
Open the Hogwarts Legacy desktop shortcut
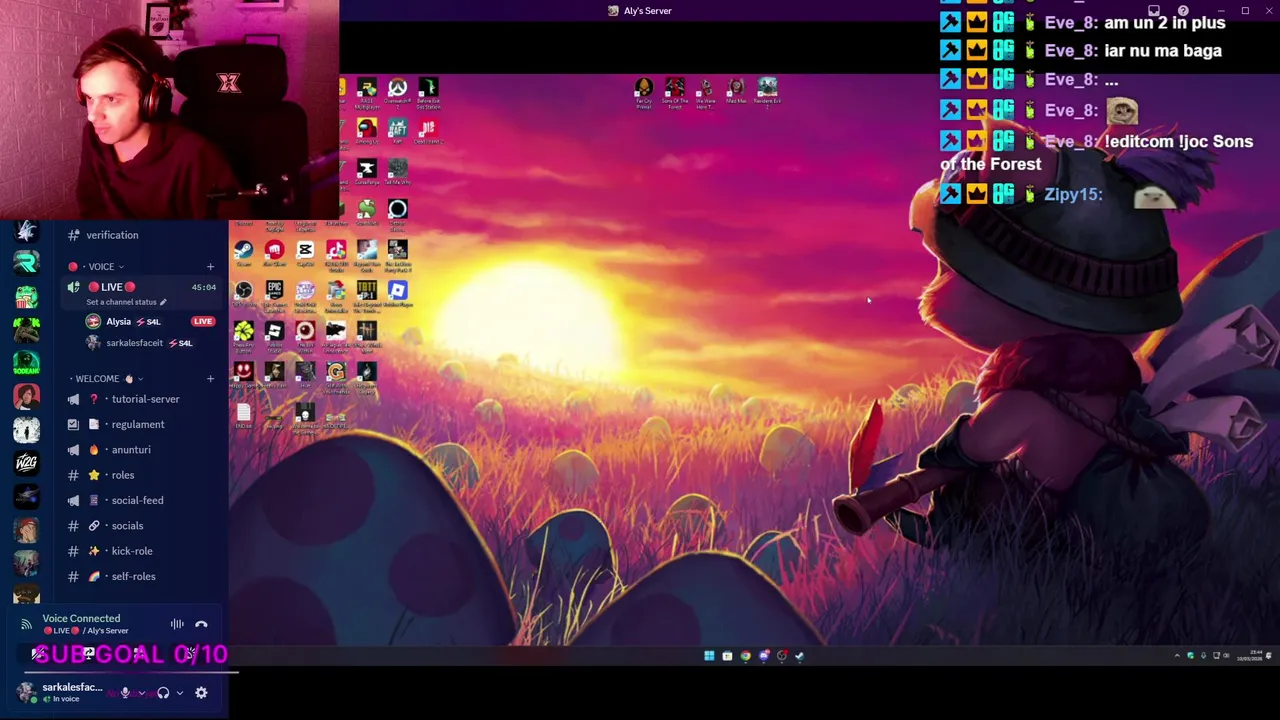coord(367,372)
